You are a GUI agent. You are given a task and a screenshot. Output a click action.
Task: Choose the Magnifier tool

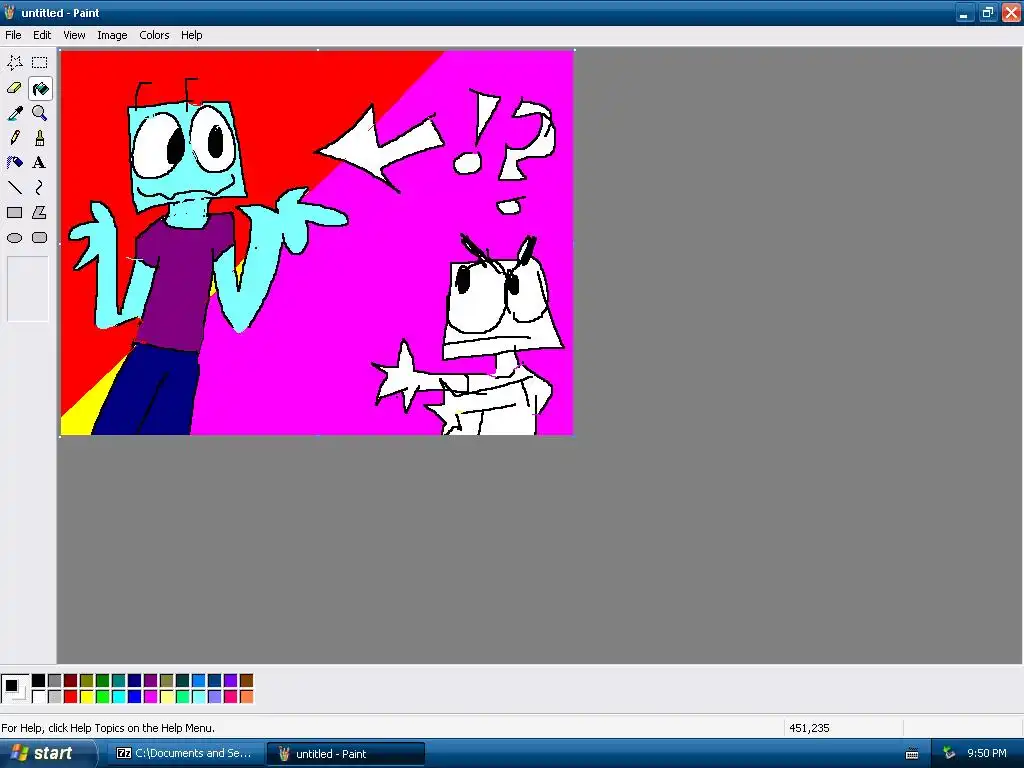tap(40, 113)
